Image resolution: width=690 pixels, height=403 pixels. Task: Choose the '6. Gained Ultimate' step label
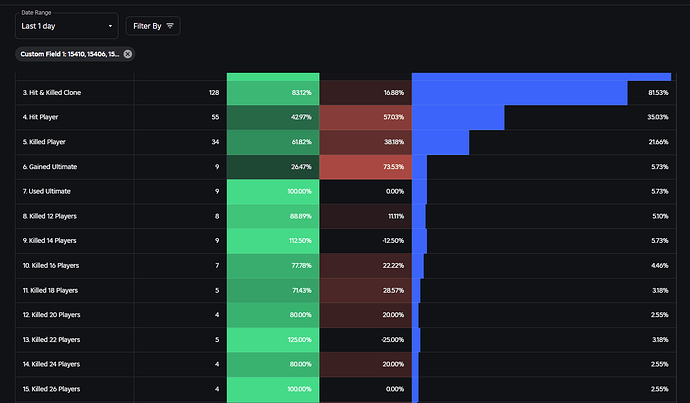click(49, 167)
